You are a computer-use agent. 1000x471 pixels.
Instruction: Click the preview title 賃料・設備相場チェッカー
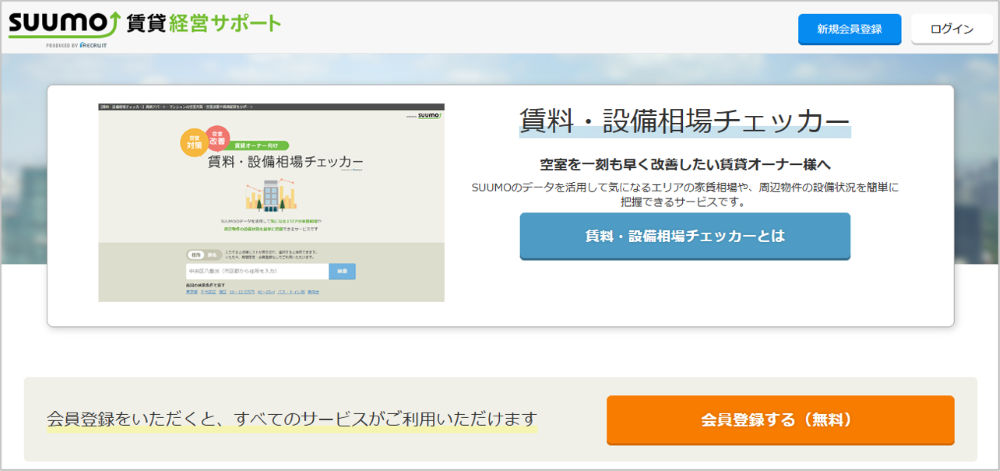284,163
